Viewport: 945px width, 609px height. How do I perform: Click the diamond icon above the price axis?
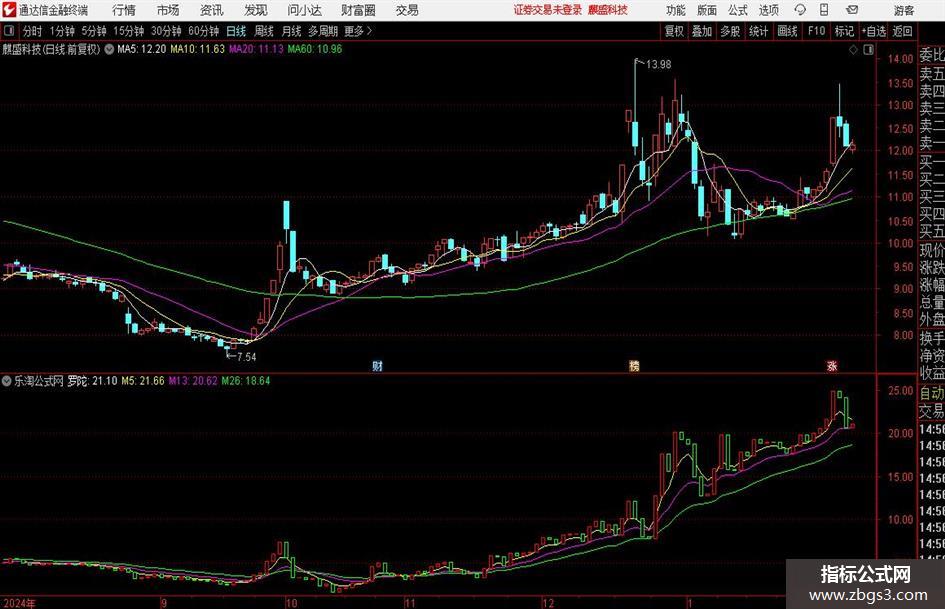click(853, 50)
